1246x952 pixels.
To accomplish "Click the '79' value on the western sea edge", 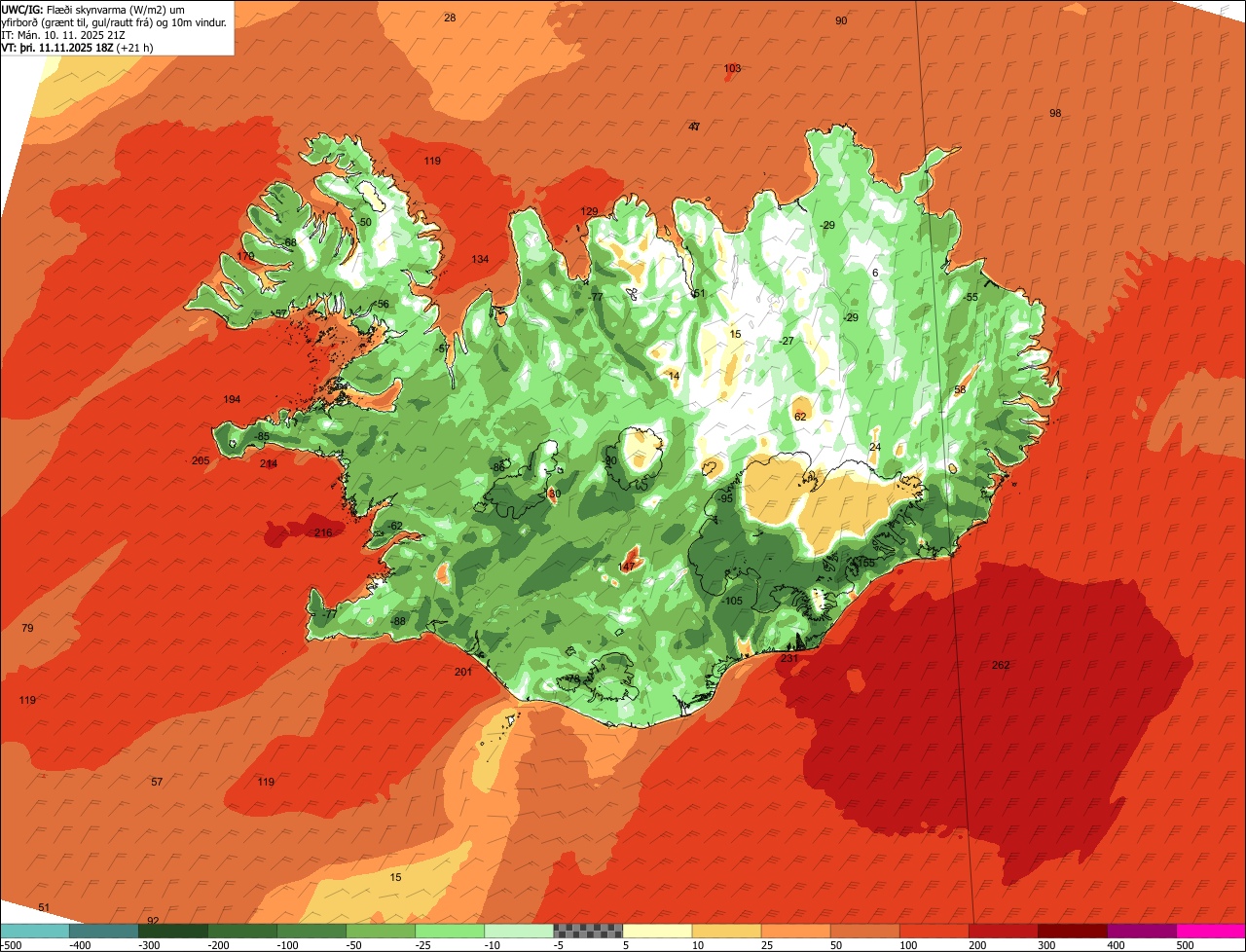I will pos(27,629).
